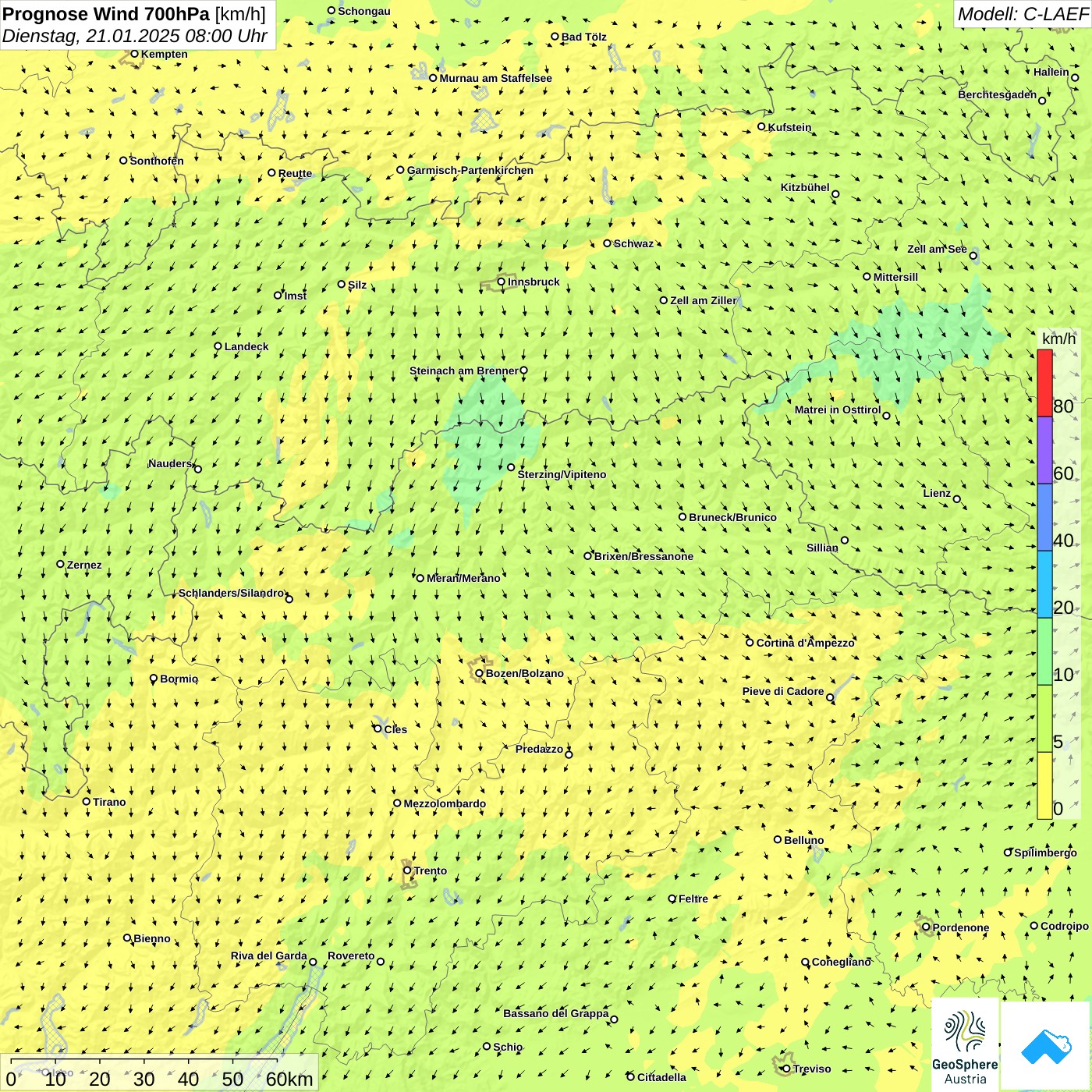Click the 'Nauders' label
The height and width of the screenshot is (1092, 1092).
click(170, 463)
